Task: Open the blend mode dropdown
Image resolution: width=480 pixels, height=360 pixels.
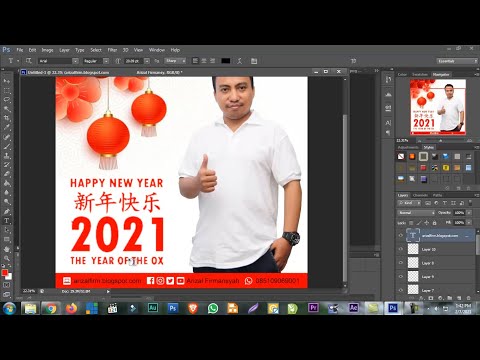Action: tap(416, 213)
